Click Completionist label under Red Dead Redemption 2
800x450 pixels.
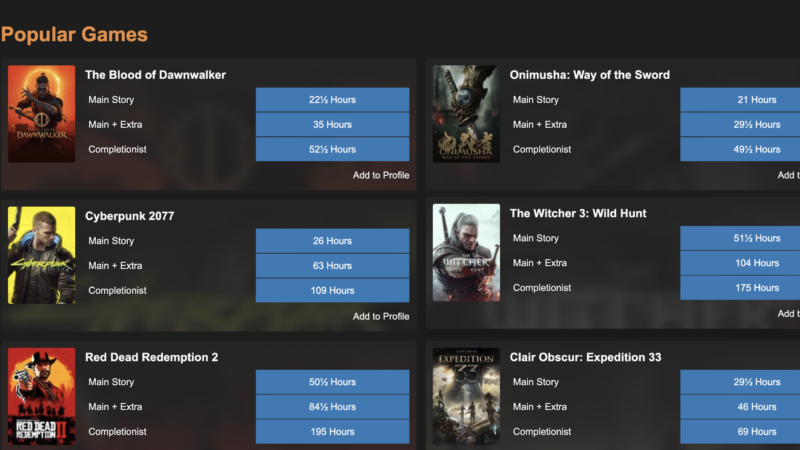coord(117,432)
